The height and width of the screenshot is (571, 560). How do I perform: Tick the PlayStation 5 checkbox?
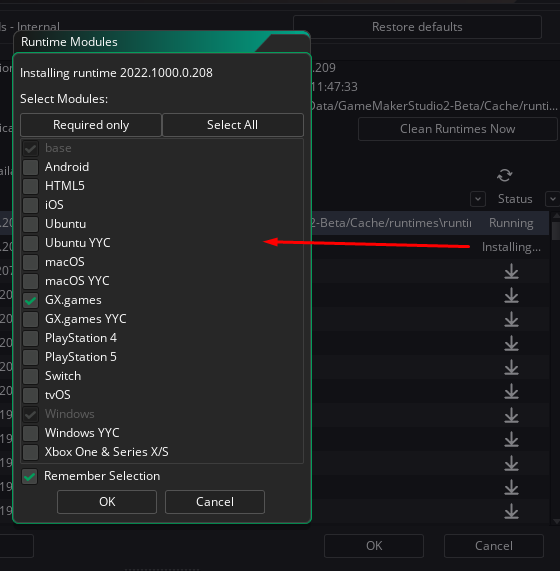click(31, 357)
